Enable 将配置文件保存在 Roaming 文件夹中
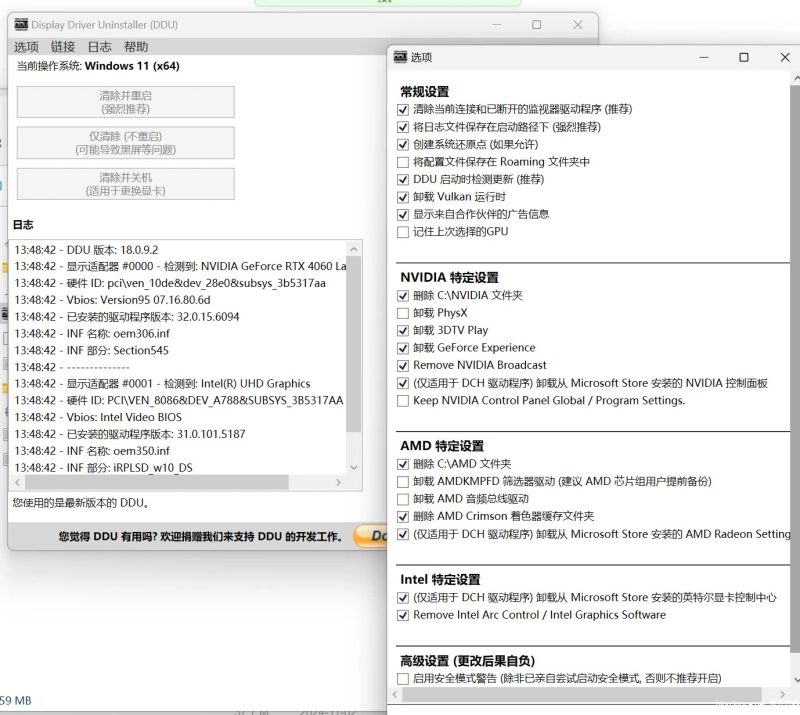The image size is (800, 715). (403, 162)
